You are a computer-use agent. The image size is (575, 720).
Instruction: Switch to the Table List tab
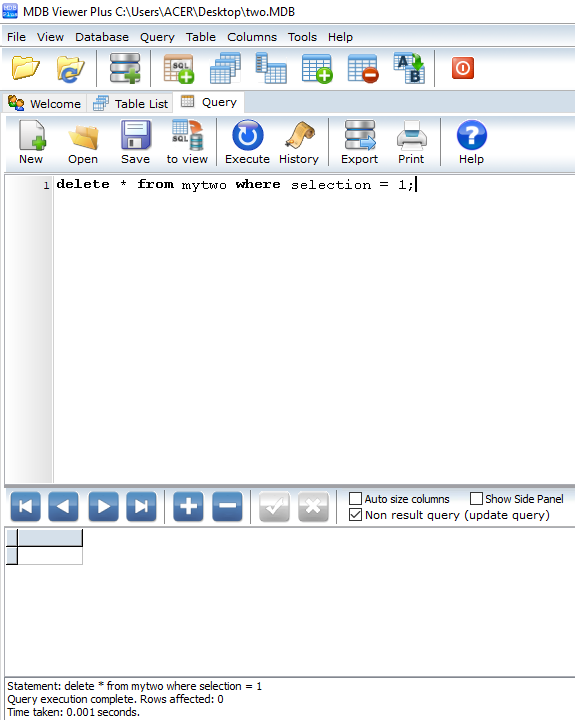tap(131, 103)
